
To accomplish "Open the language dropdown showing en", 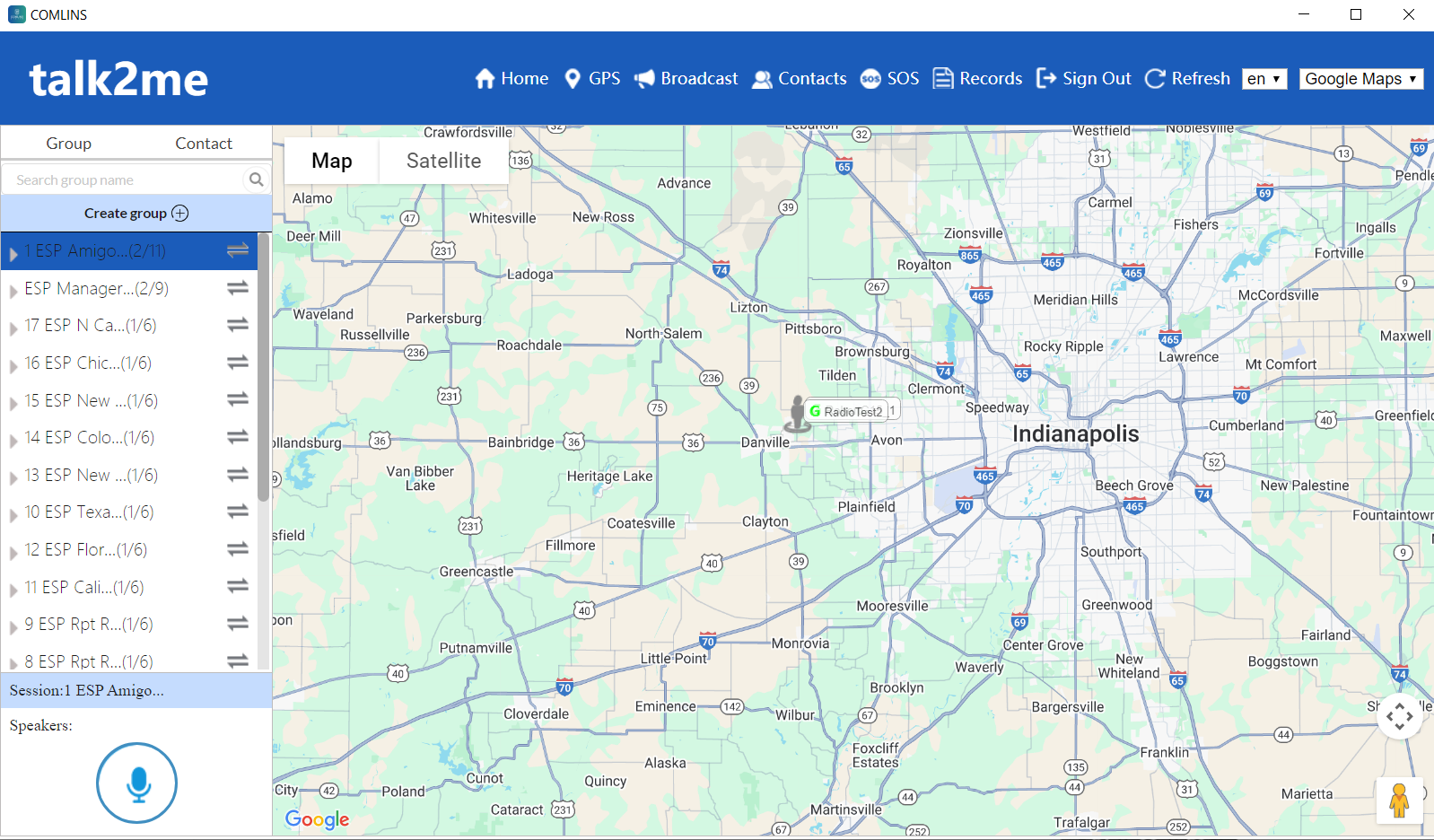I will pyautogui.click(x=1263, y=79).
